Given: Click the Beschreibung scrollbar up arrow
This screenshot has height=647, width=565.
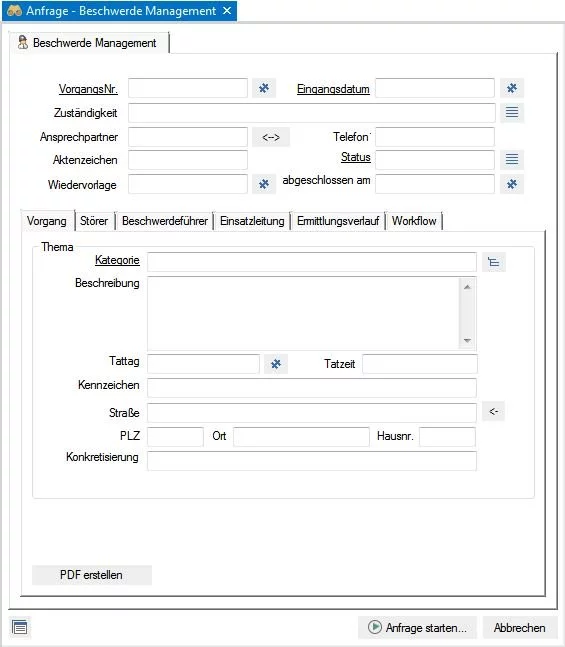Looking at the screenshot, I should coord(467,287).
